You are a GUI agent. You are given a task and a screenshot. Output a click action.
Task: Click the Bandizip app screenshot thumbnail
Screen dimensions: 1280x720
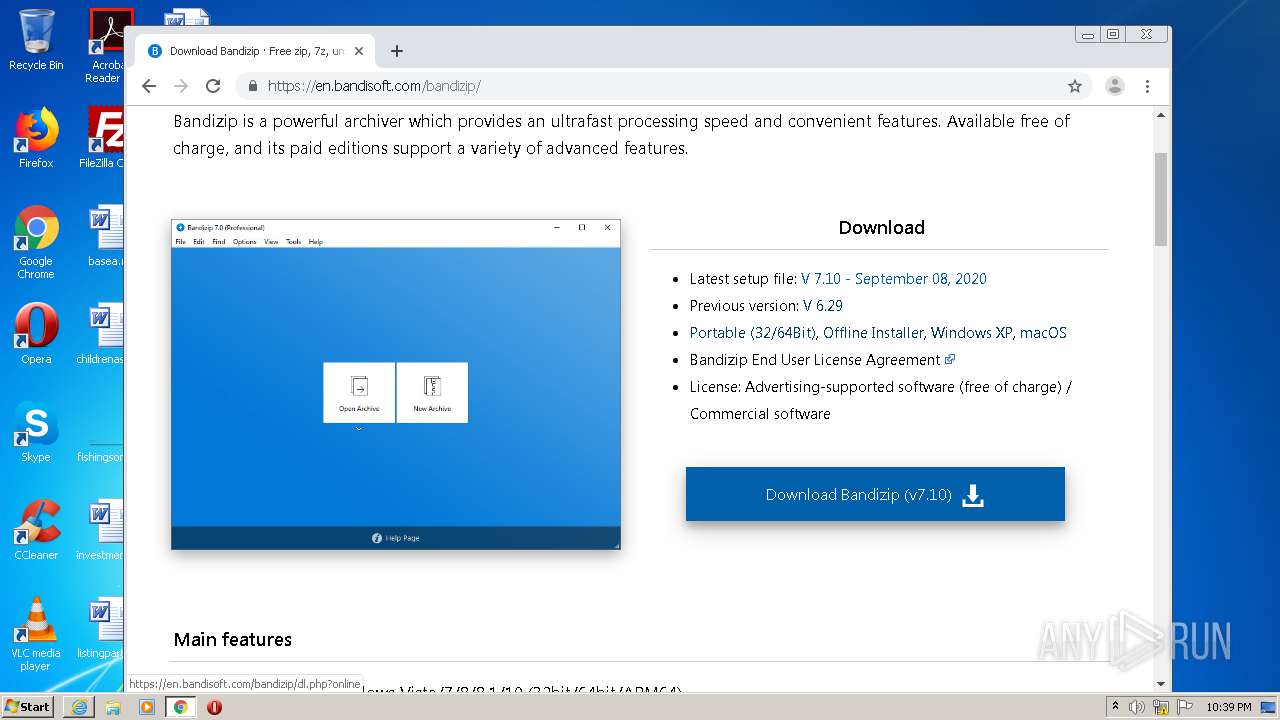coord(396,384)
